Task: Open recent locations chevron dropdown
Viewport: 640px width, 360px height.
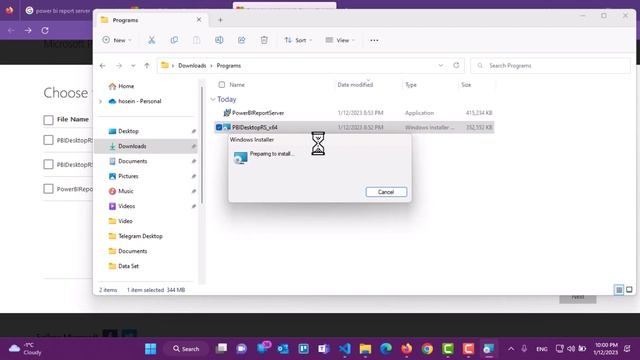Action: 133,66
